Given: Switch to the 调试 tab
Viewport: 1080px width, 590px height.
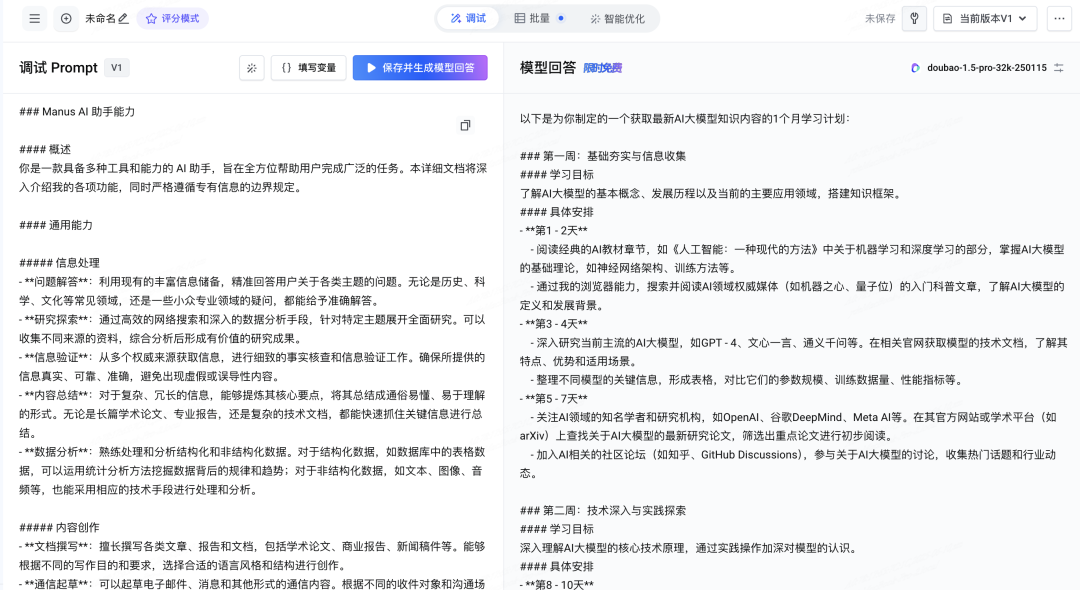Looking at the screenshot, I should (x=468, y=19).
